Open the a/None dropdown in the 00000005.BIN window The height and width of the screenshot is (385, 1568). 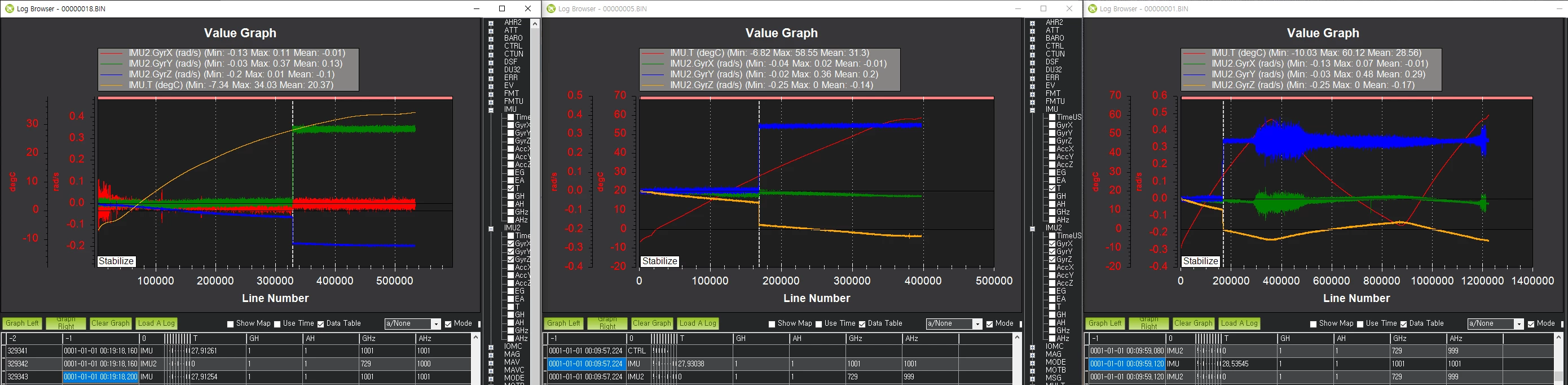point(977,324)
